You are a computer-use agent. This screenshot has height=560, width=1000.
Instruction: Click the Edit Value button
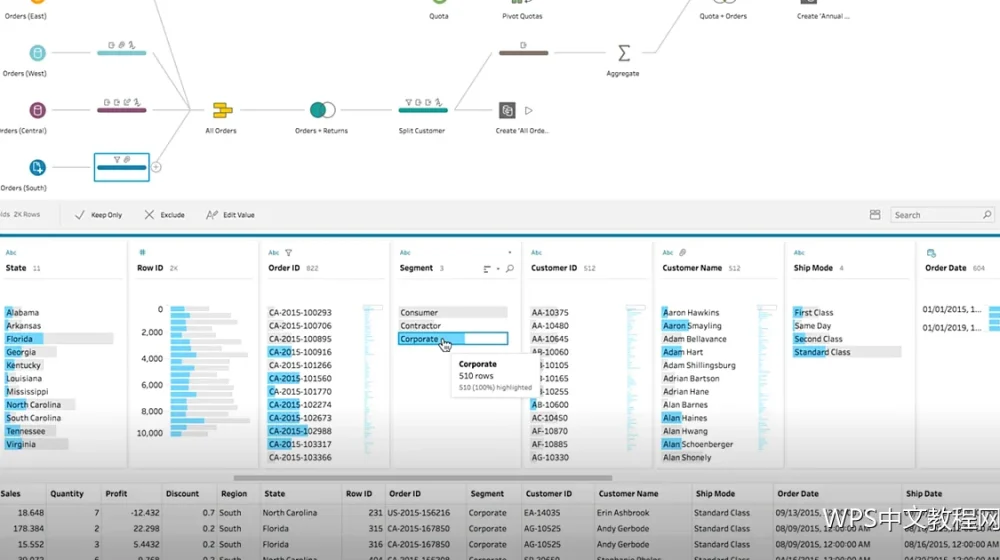tap(230, 215)
